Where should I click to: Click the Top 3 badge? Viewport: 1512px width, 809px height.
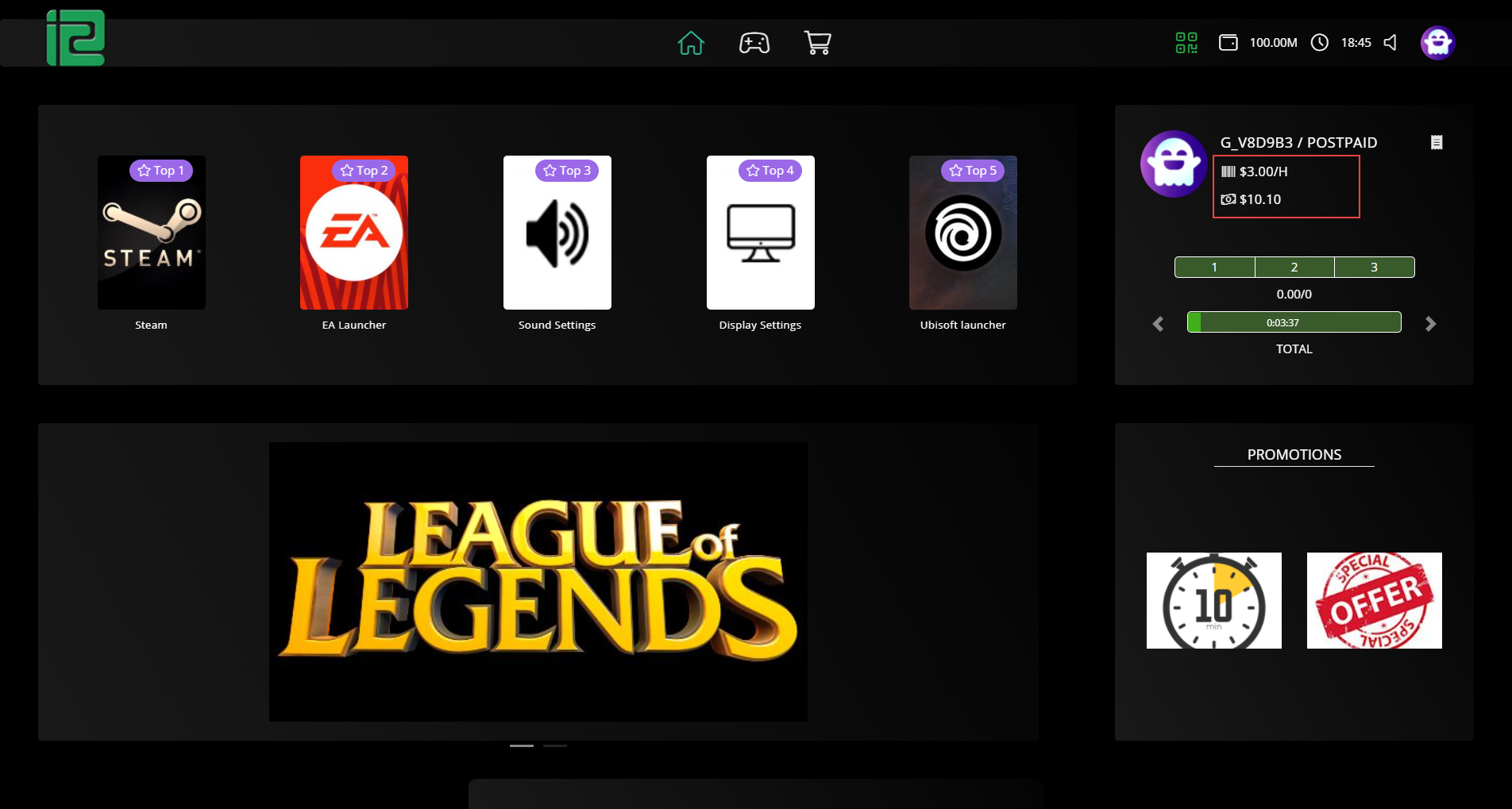[x=567, y=171]
